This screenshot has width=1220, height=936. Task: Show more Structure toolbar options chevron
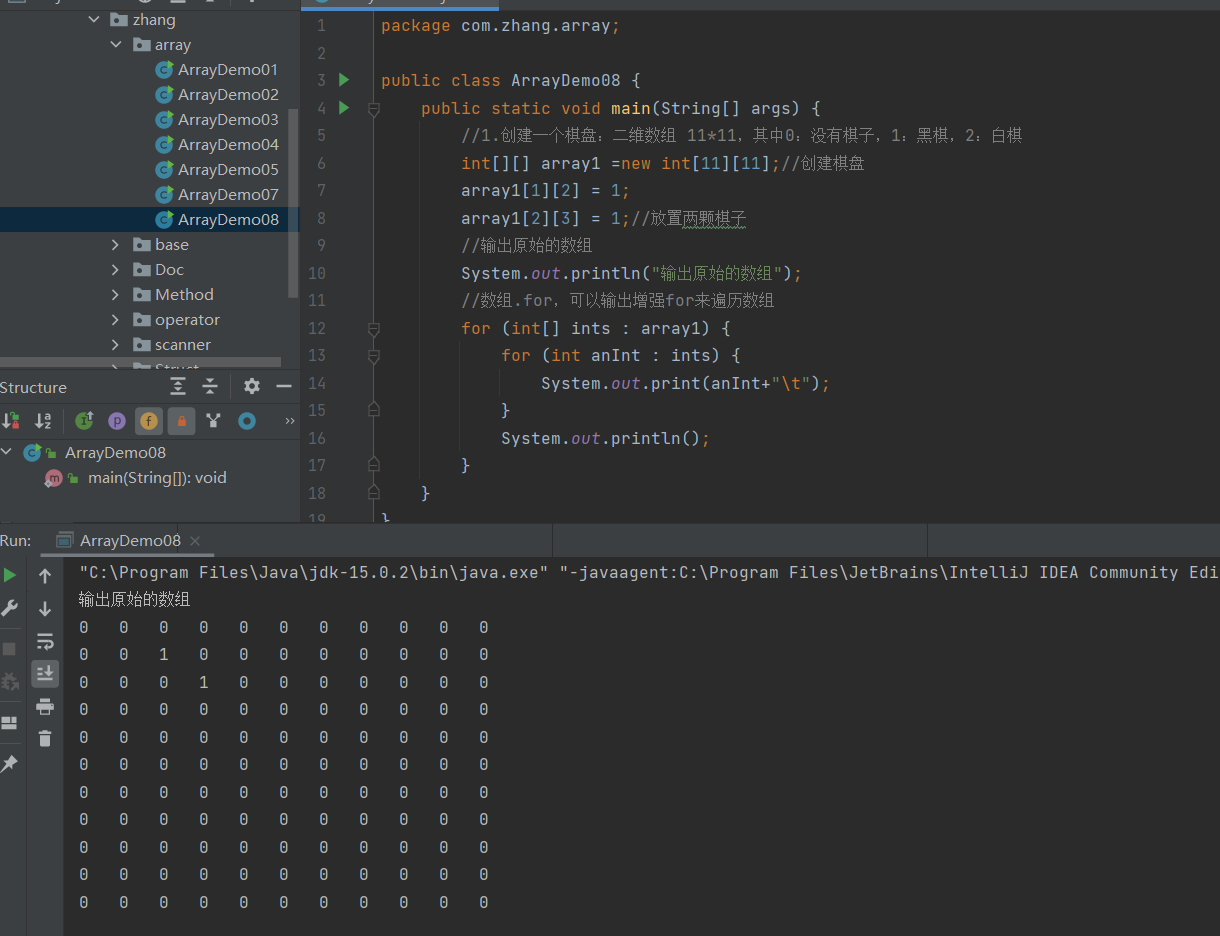[x=290, y=421]
